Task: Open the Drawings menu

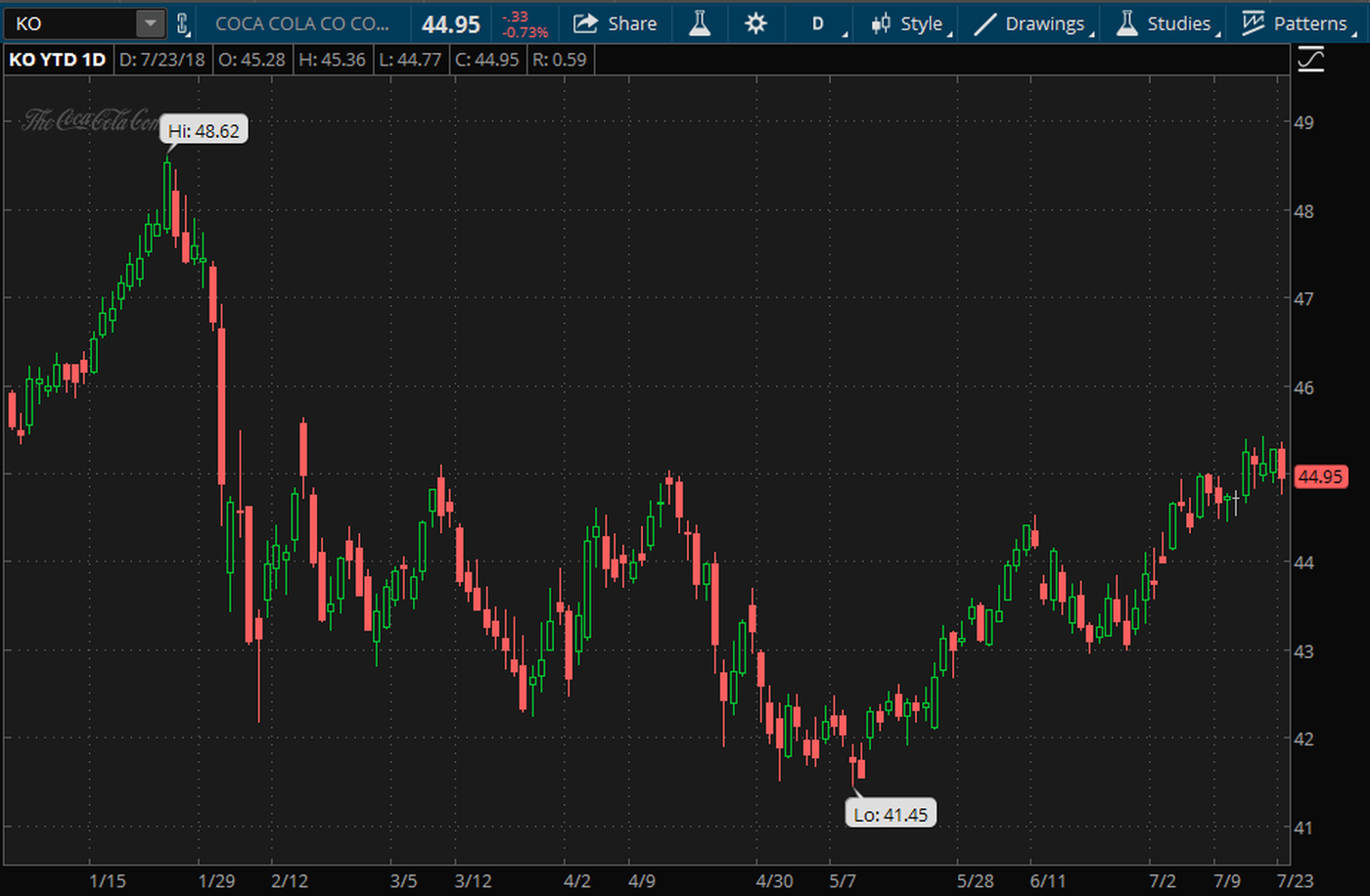Action: (x=1044, y=23)
